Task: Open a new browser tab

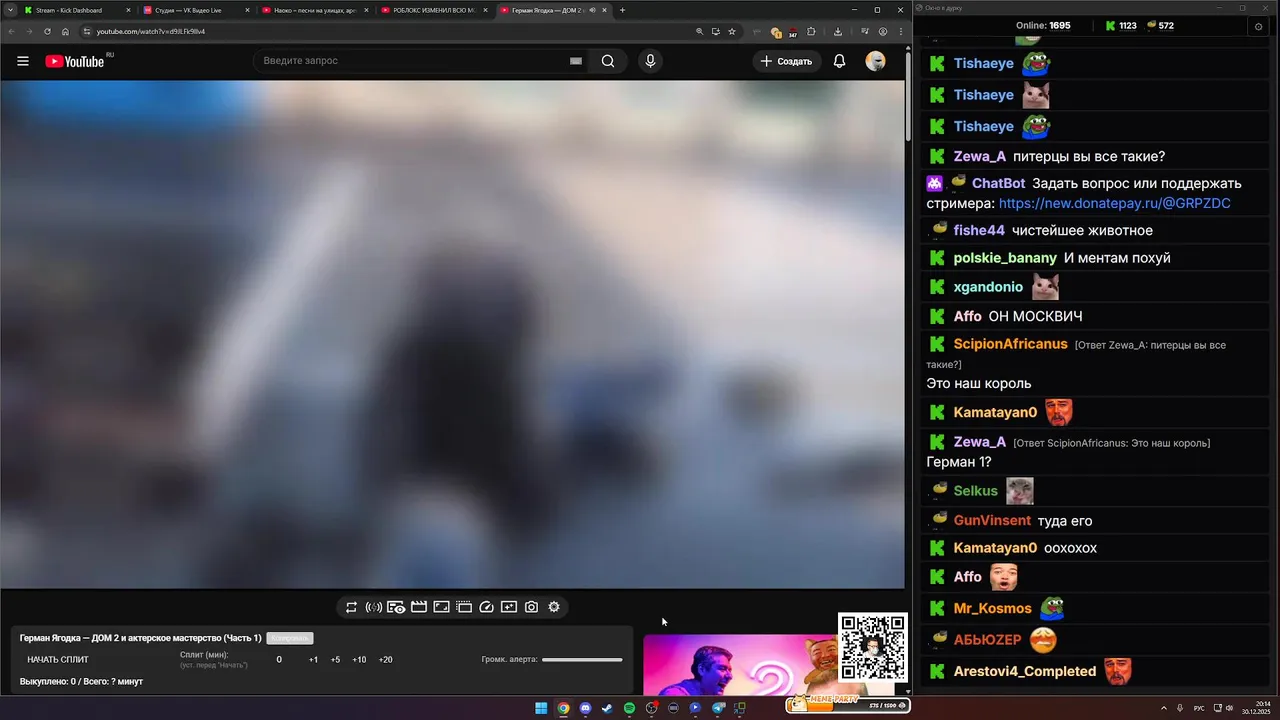Action: (x=622, y=10)
